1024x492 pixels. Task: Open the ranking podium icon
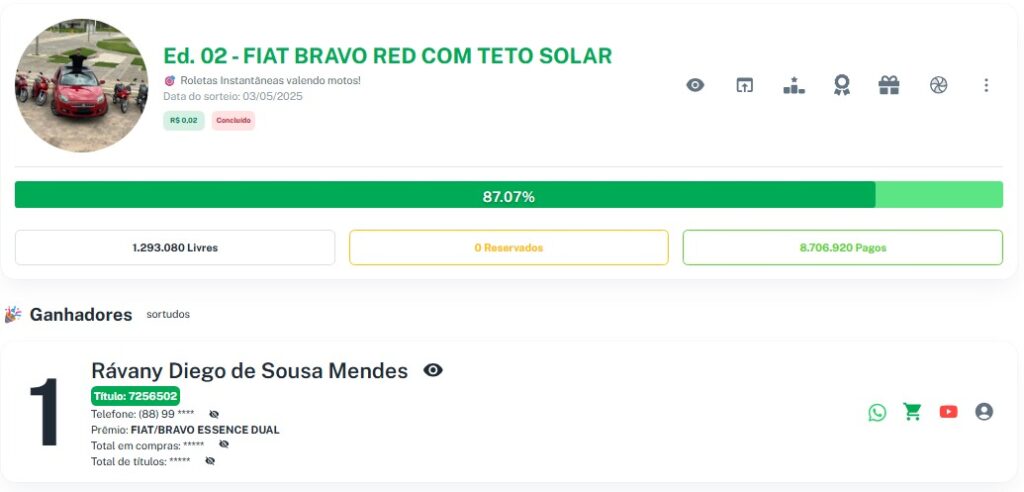(x=793, y=86)
